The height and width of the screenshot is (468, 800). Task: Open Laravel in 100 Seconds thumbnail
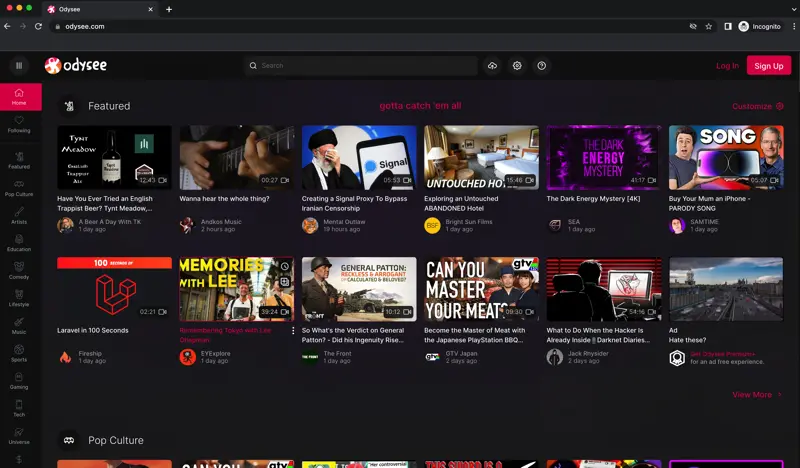click(x=114, y=289)
